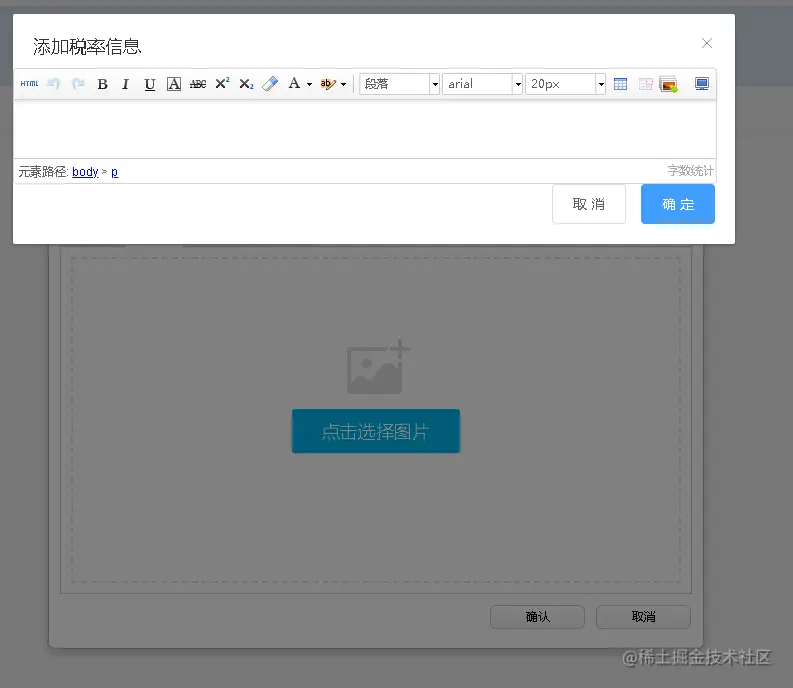
Task: Select the p element path link
Action: (115, 172)
